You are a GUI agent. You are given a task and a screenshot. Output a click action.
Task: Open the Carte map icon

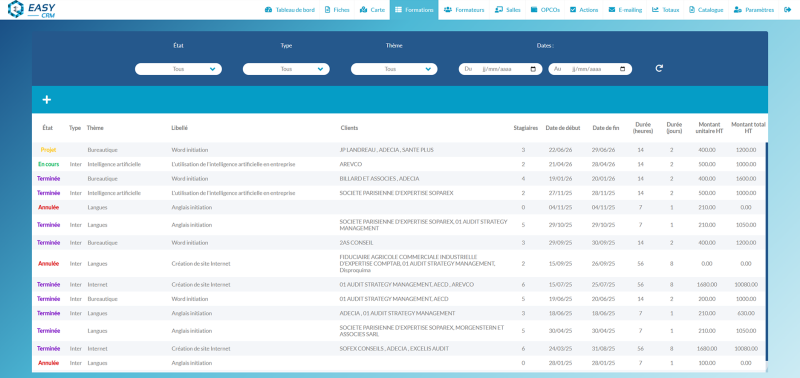pyautogui.click(x=363, y=10)
